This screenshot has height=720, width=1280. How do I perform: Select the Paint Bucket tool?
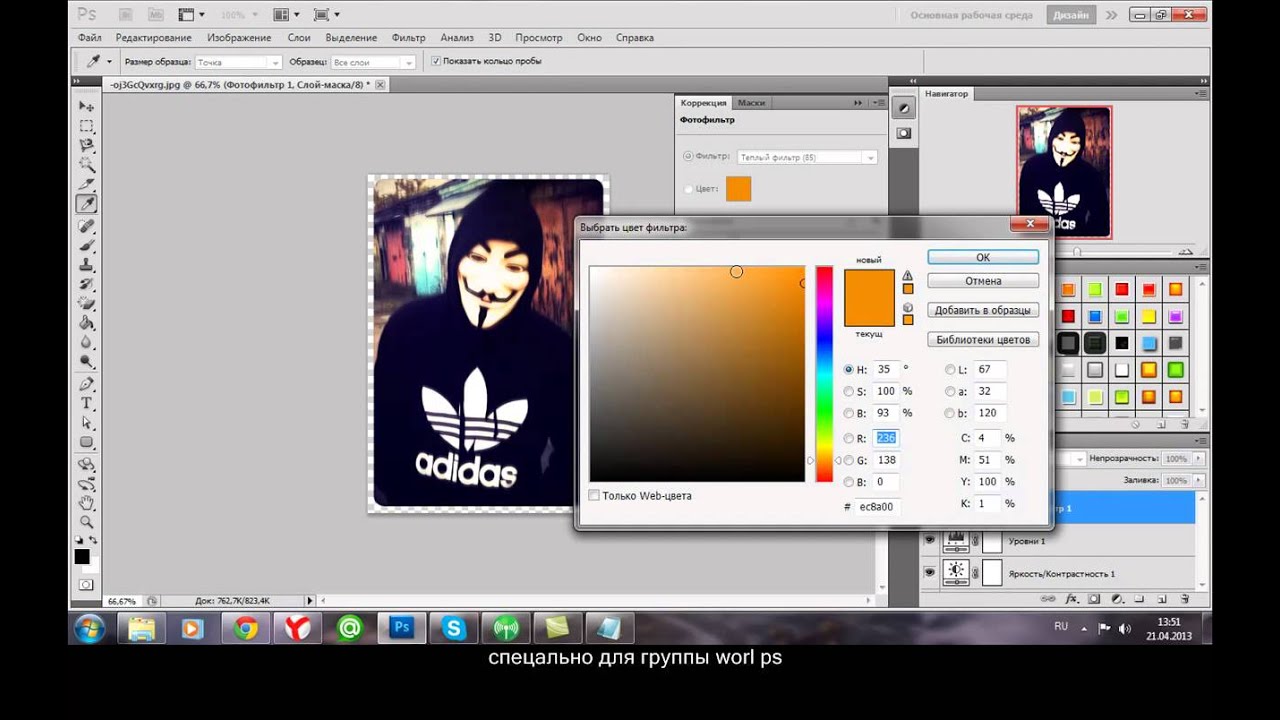point(87,324)
